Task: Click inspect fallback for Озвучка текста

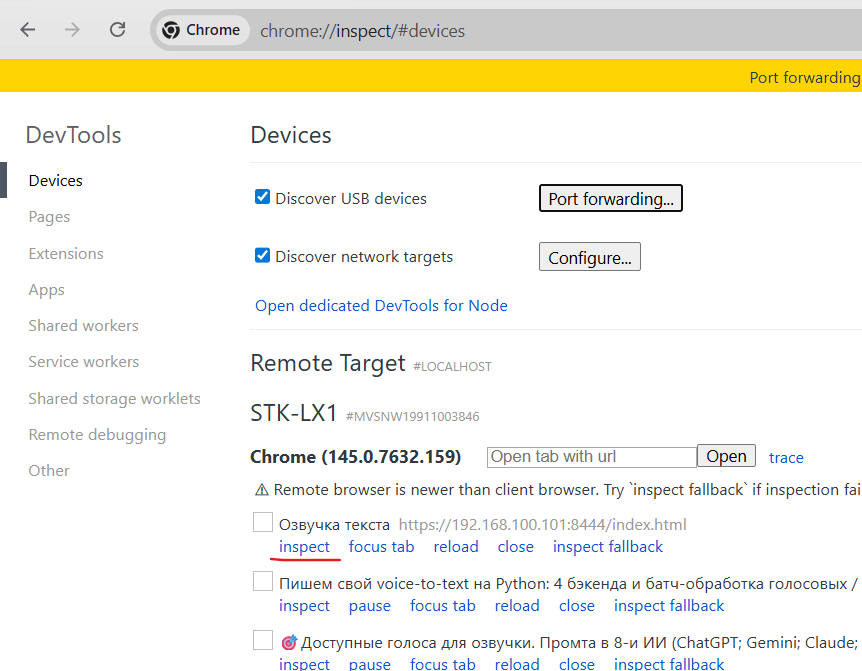Action: pos(607,547)
